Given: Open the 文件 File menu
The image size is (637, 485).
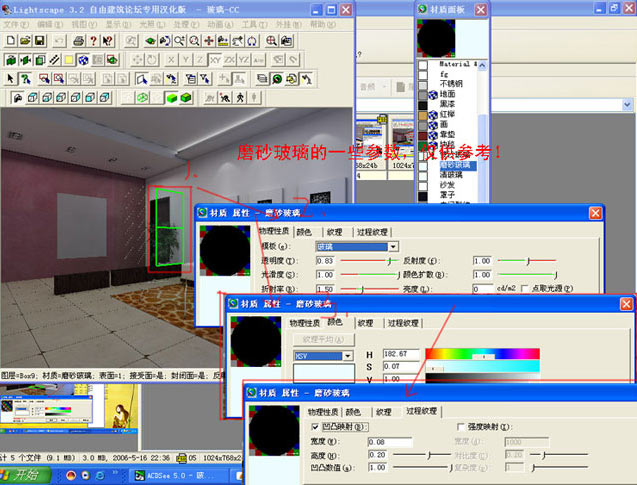Looking at the screenshot, I should pos(16,24).
